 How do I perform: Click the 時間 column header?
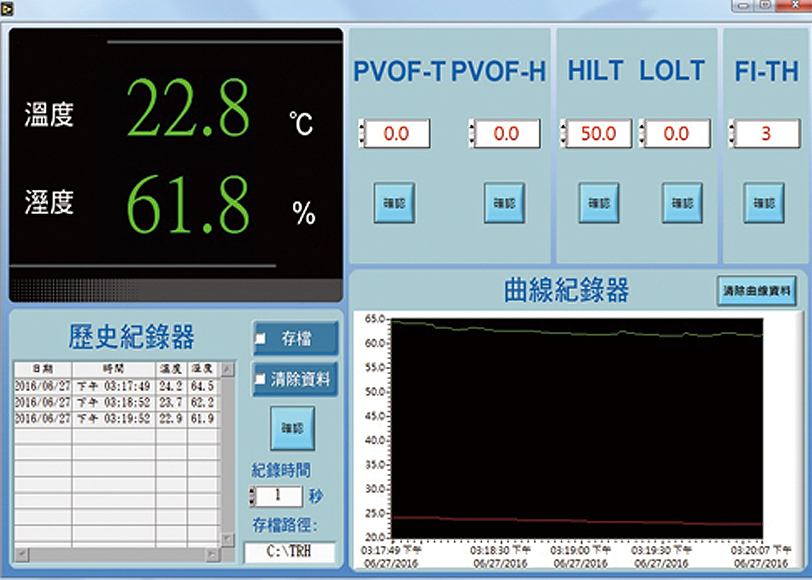coord(114,369)
